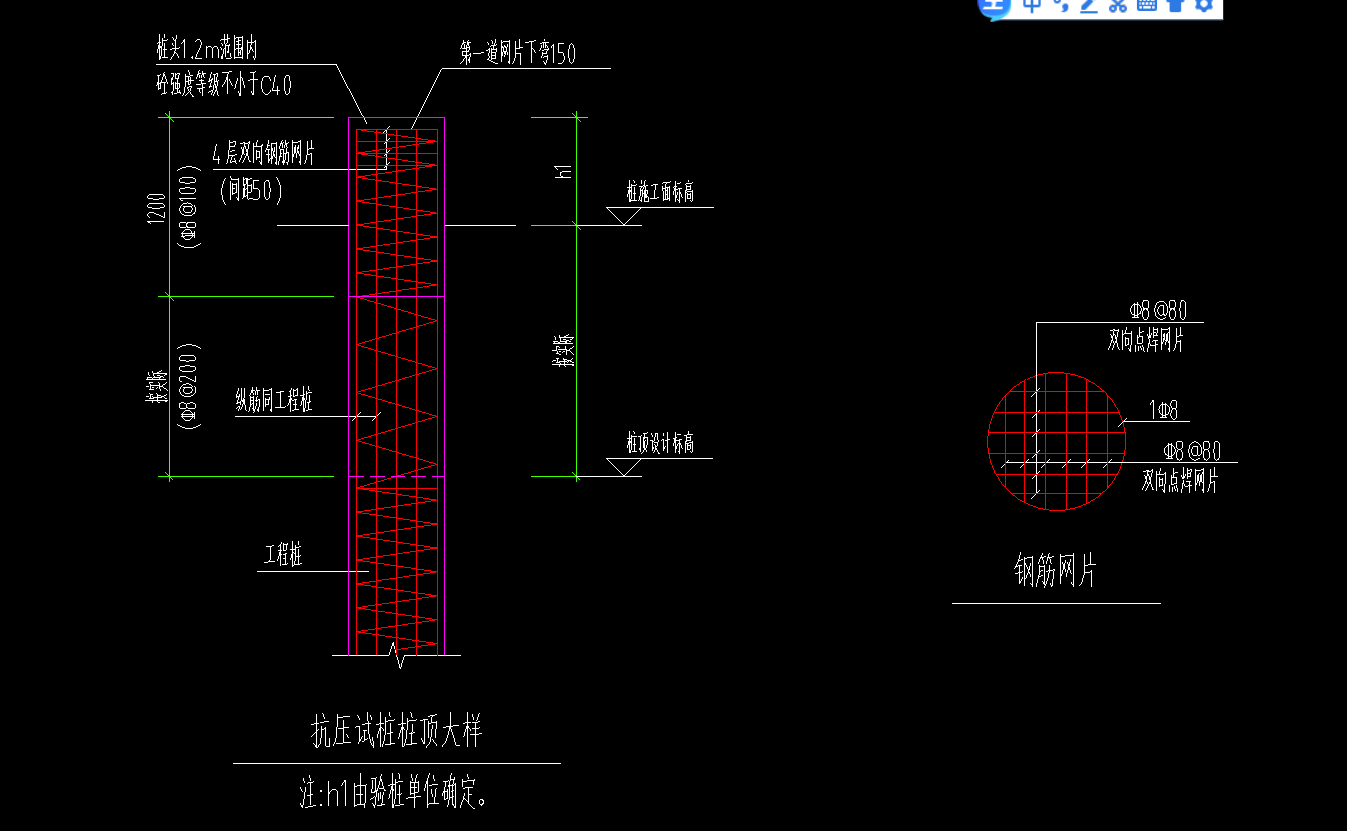Click the text 砼强度等级不小于C40
1347x831 pixels.
coord(224,85)
